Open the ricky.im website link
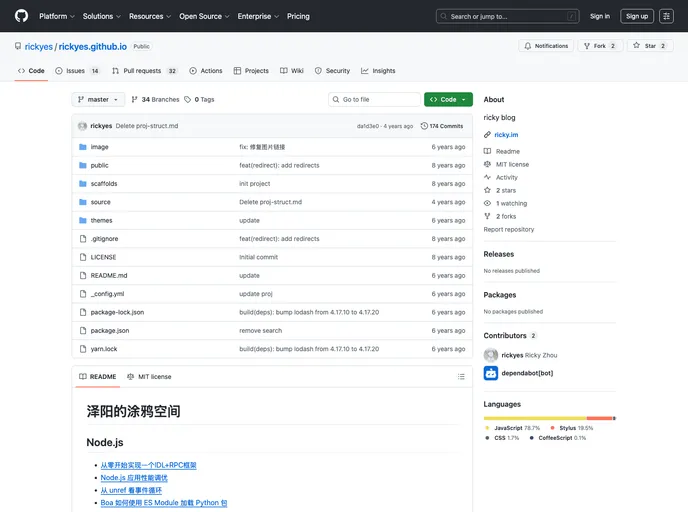The height and width of the screenshot is (512, 688). (x=506, y=134)
